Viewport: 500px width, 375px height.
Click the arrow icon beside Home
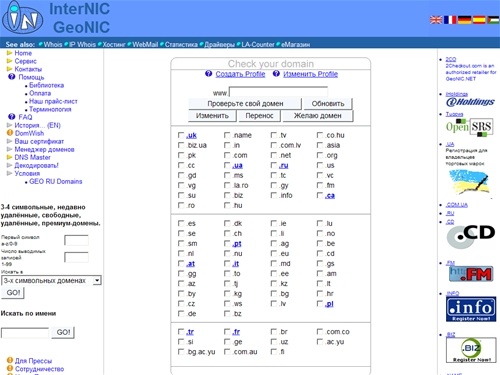coord(9,53)
